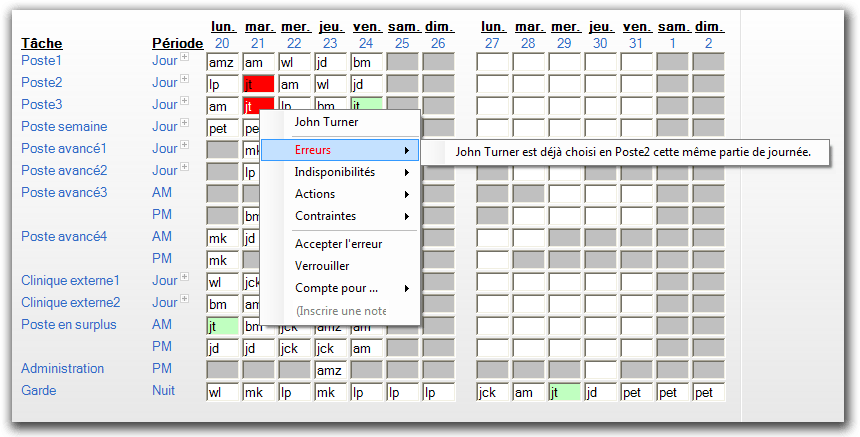Open the Poste semaine task link
Viewport: 860px width, 437px height.
[64, 126]
